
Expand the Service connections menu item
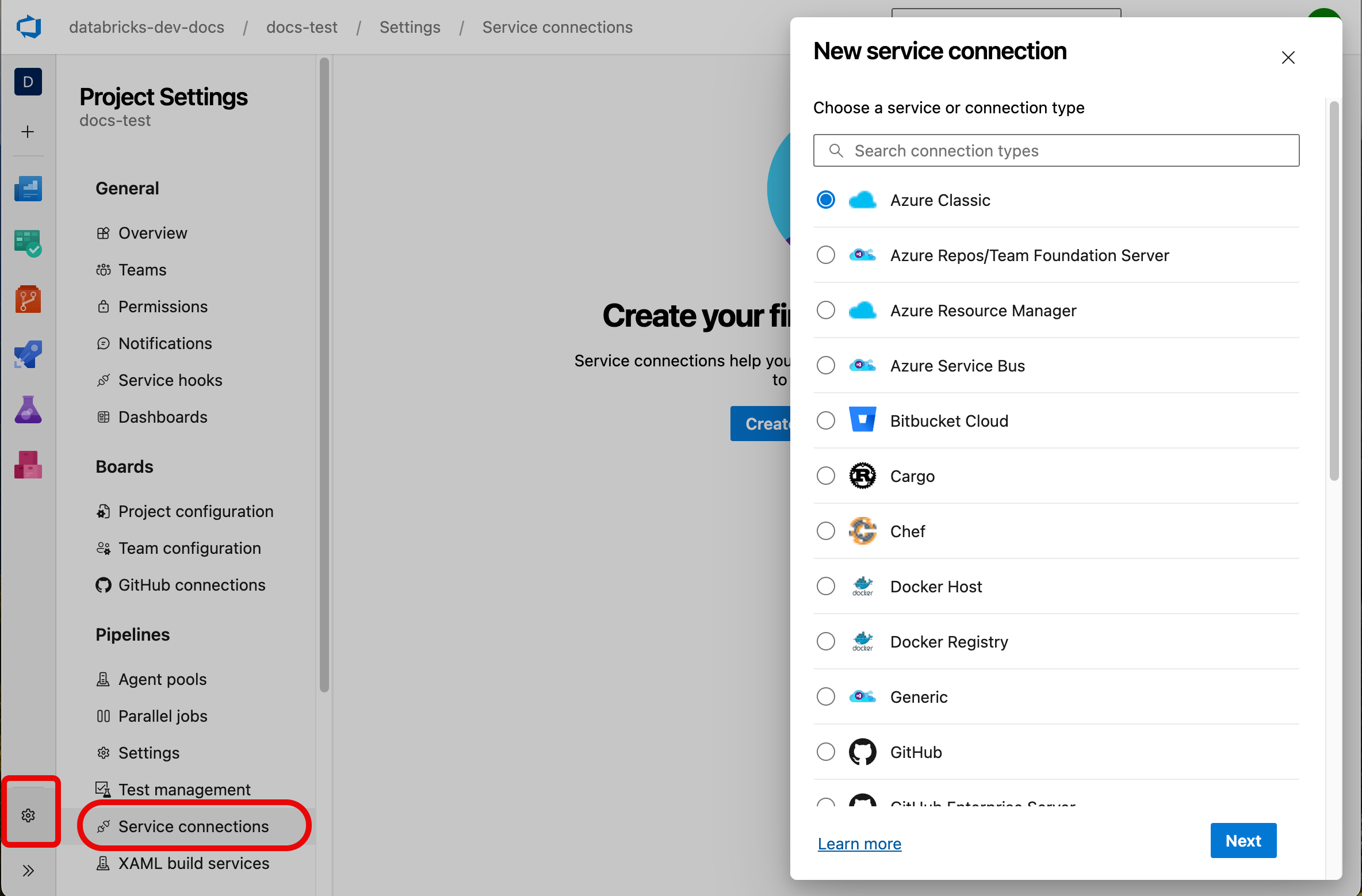click(x=193, y=826)
